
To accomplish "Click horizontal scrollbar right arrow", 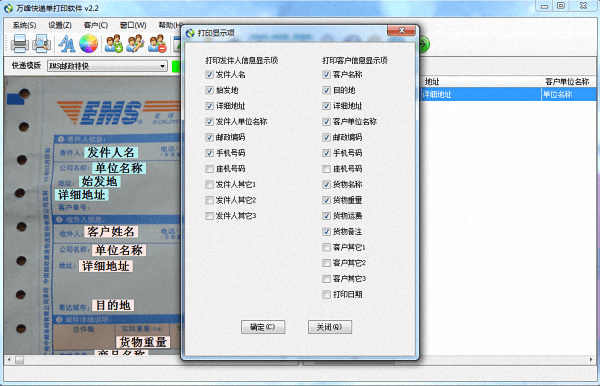I will (x=591, y=360).
